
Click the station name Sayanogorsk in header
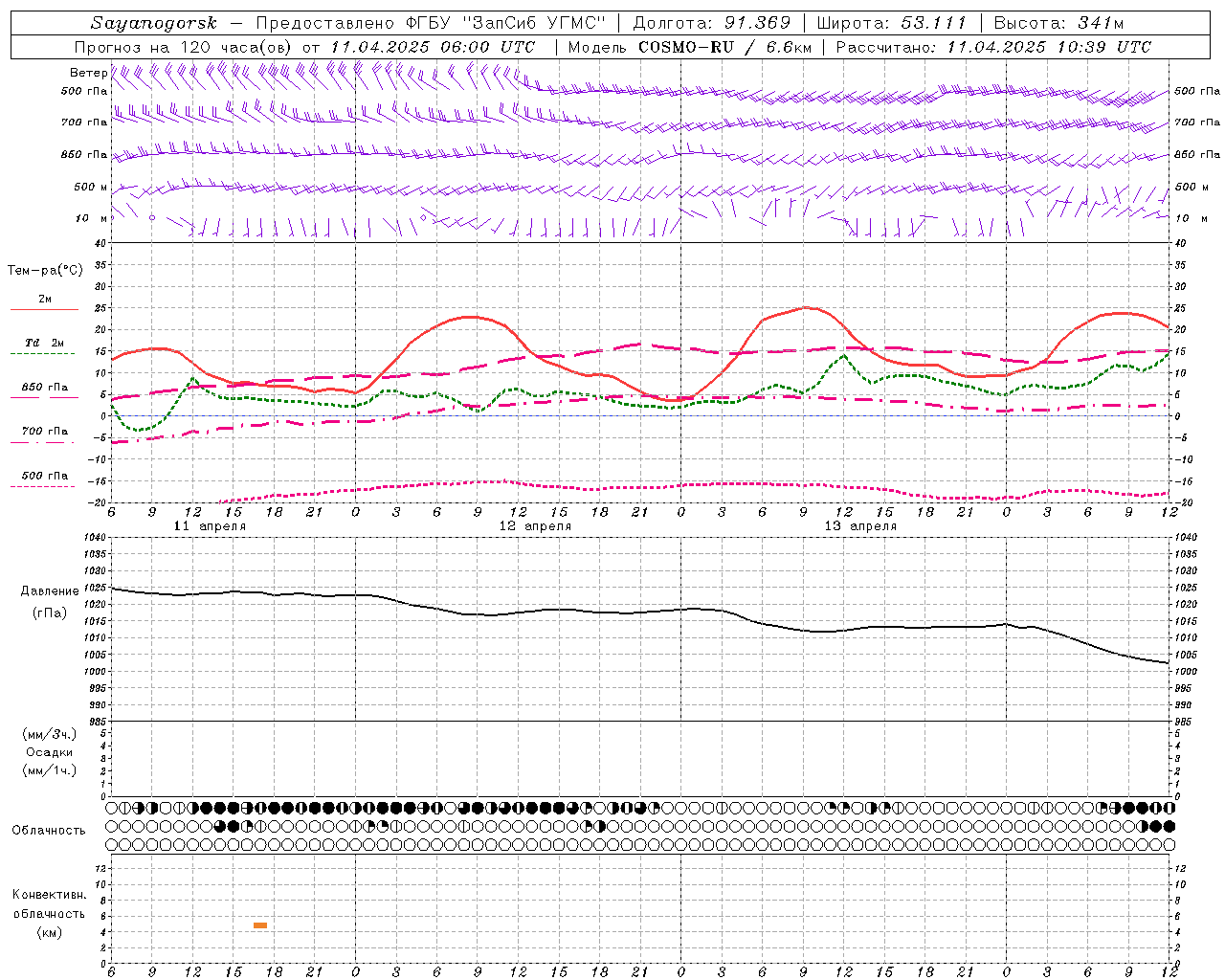tap(154, 23)
